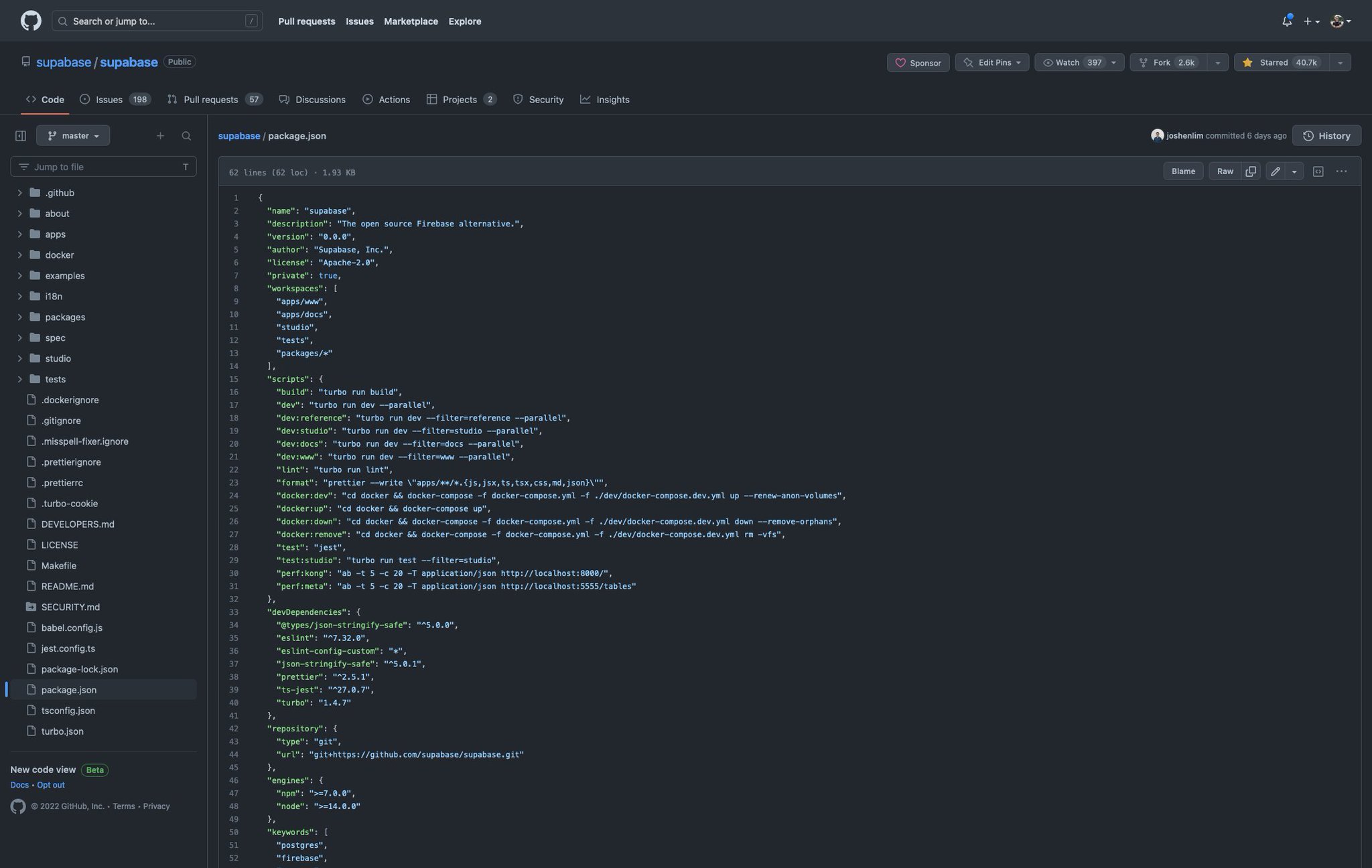This screenshot has height=868, width=1372.
Task: Search files in repository magnifier icon
Action: pyautogui.click(x=186, y=136)
